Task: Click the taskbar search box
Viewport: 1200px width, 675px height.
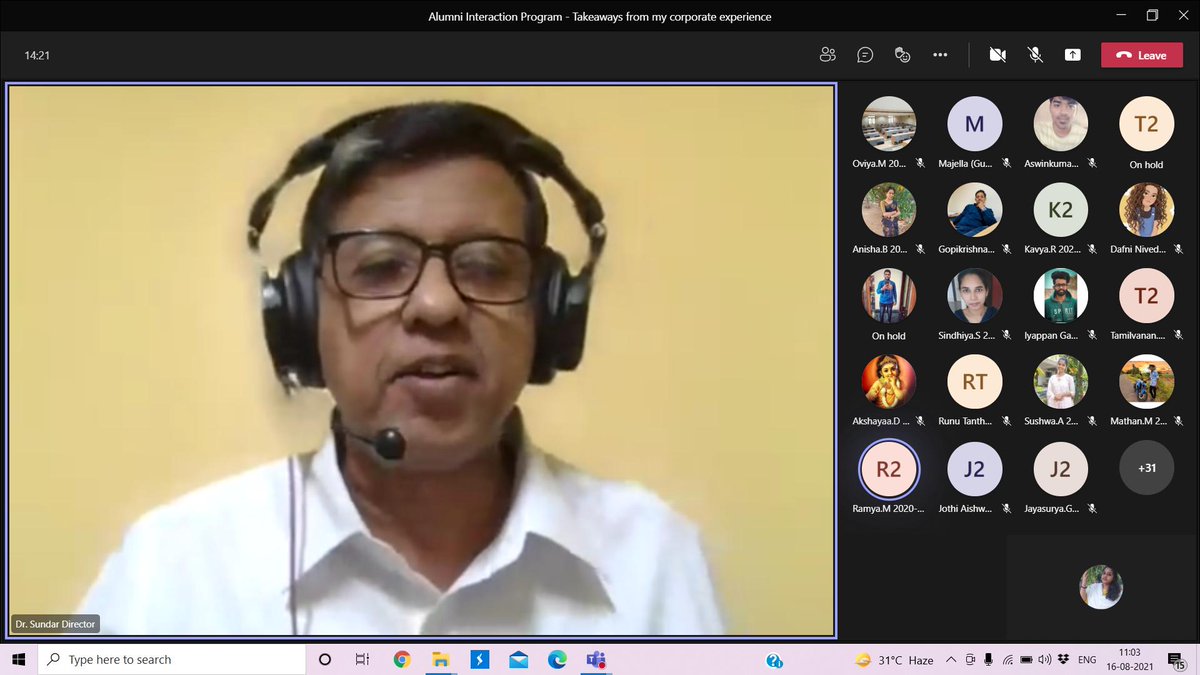Action: [x=171, y=660]
